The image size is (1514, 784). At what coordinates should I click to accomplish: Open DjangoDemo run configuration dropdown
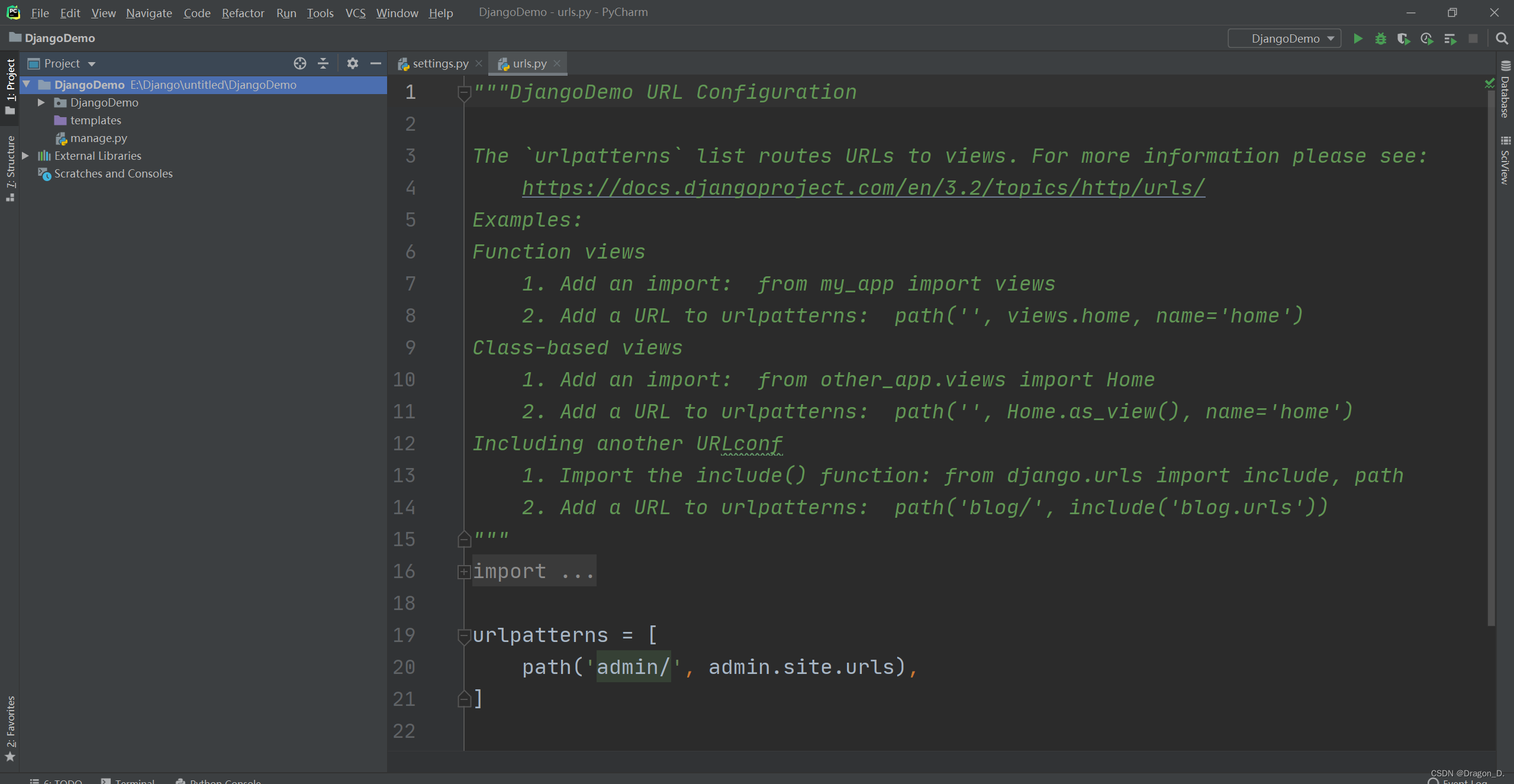[1284, 38]
